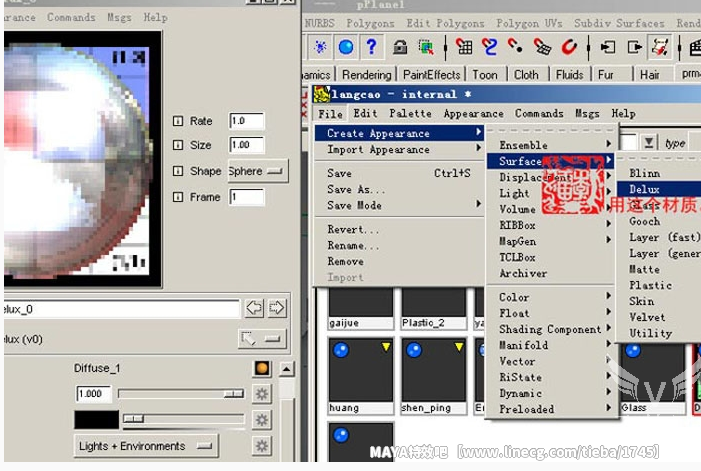This screenshot has width=701, height=471.
Task: Click the slider beside black color swatch
Action: (184, 419)
